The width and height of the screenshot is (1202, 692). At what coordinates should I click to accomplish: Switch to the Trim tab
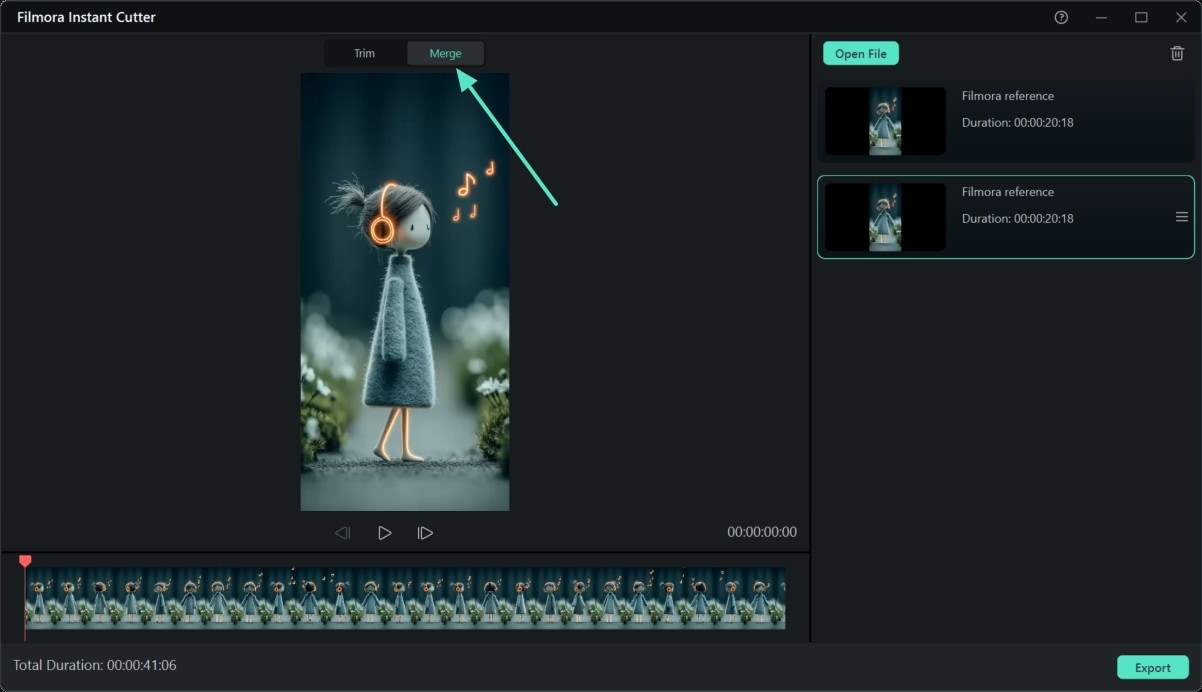[364, 53]
